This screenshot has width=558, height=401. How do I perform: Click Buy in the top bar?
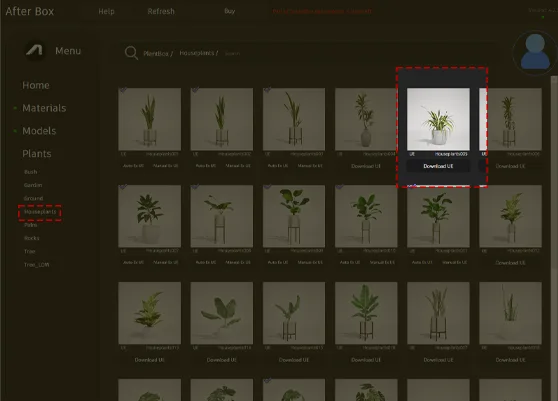pyautogui.click(x=230, y=11)
